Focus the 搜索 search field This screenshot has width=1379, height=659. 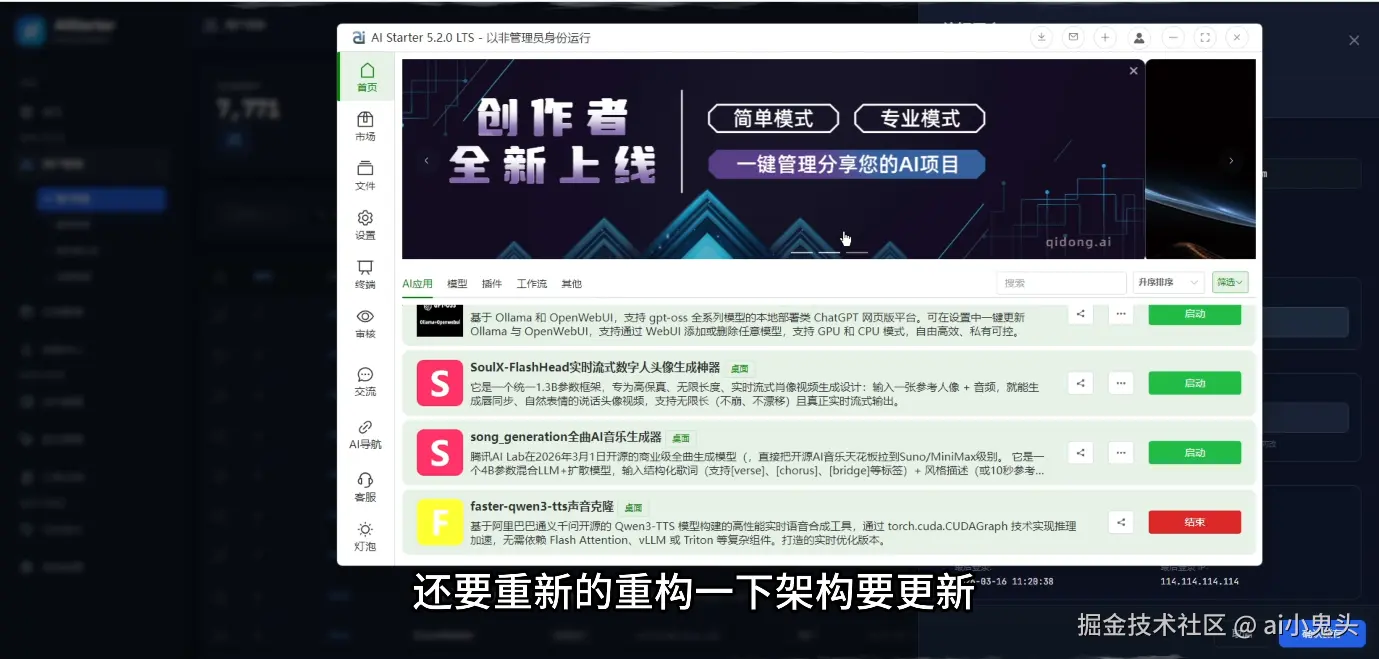pos(1061,283)
